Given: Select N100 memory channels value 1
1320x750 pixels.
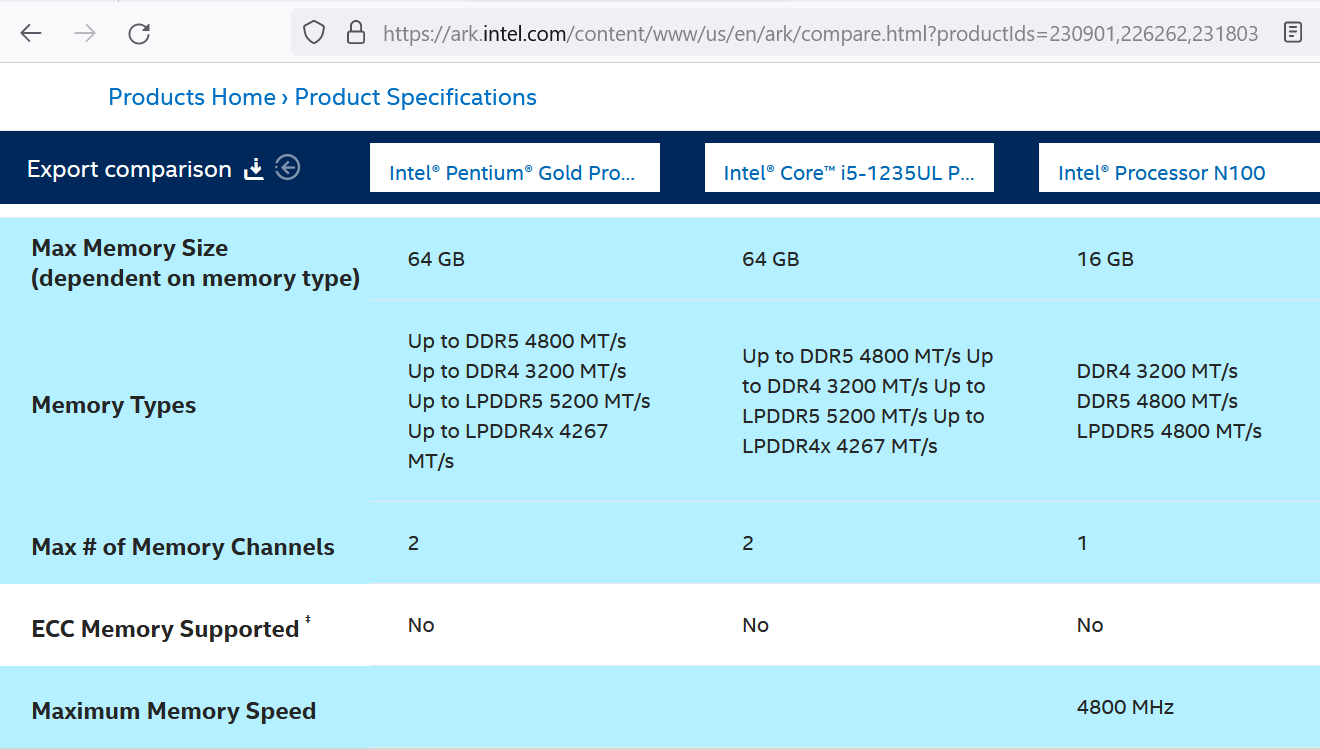Looking at the screenshot, I should click(1082, 543).
